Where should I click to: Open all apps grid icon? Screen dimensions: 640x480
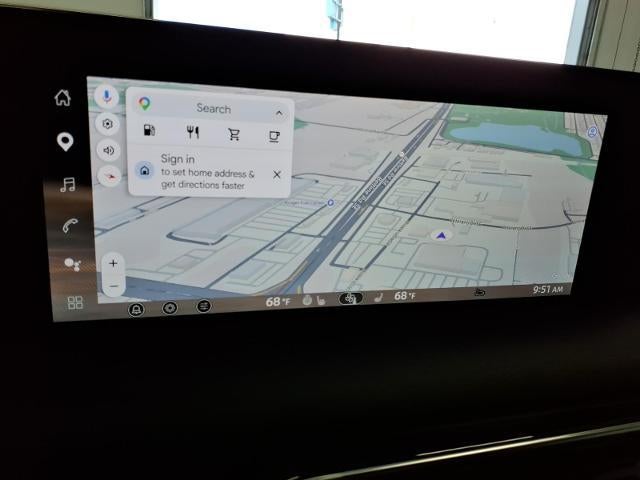pos(75,302)
